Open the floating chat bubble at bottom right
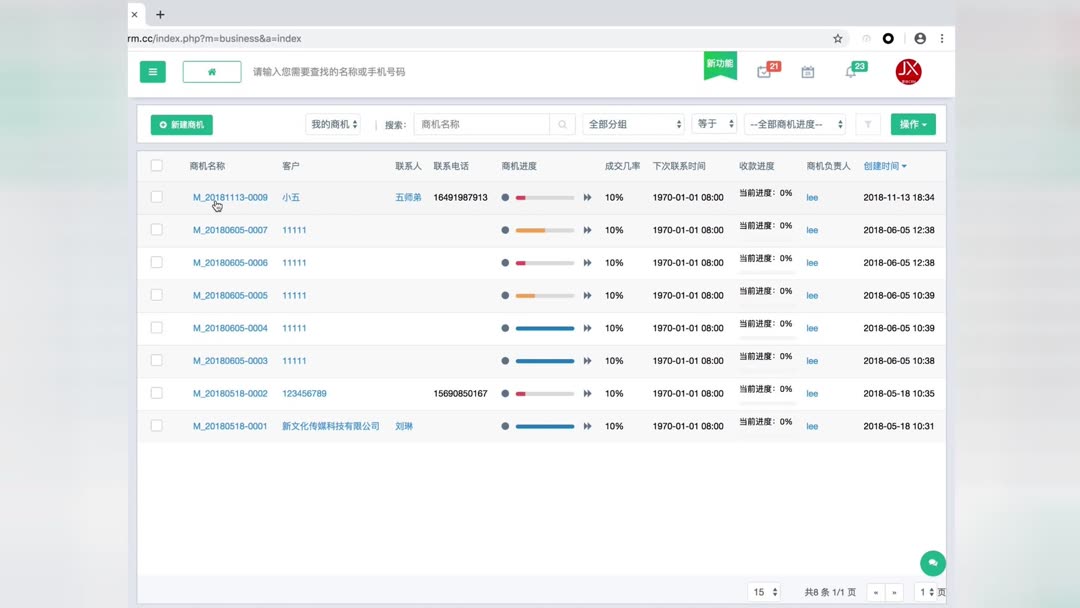The height and width of the screenshot is (608, 1080). (932, 563)
